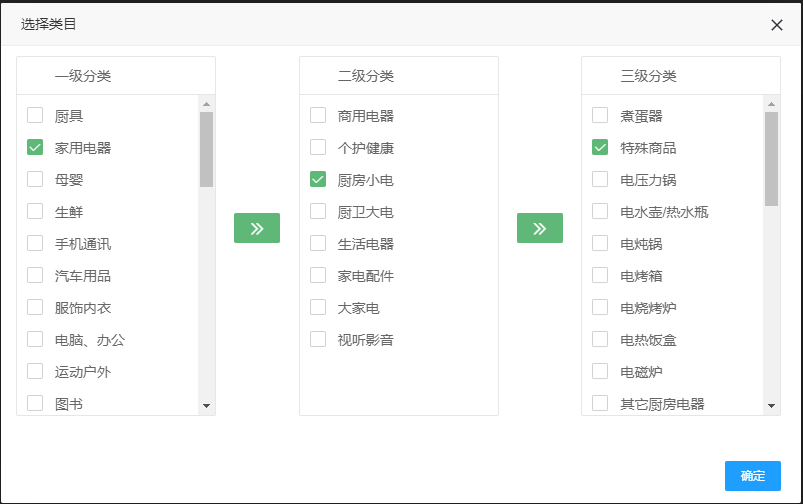Uncheck the 特殊商品 checkbox

pos(600,148)
